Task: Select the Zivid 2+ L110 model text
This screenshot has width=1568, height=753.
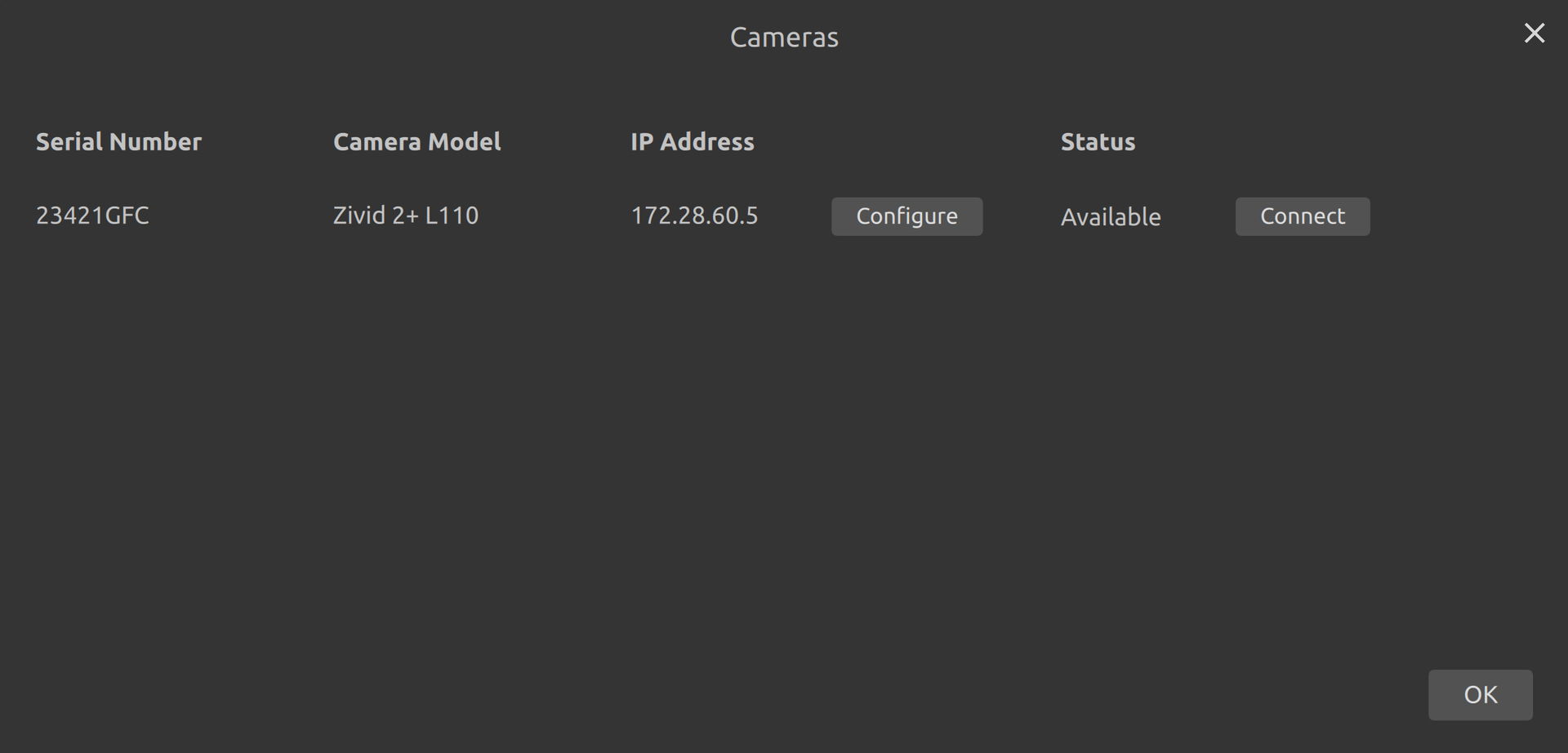Action: pyautogui.click(x=405, y=216)
